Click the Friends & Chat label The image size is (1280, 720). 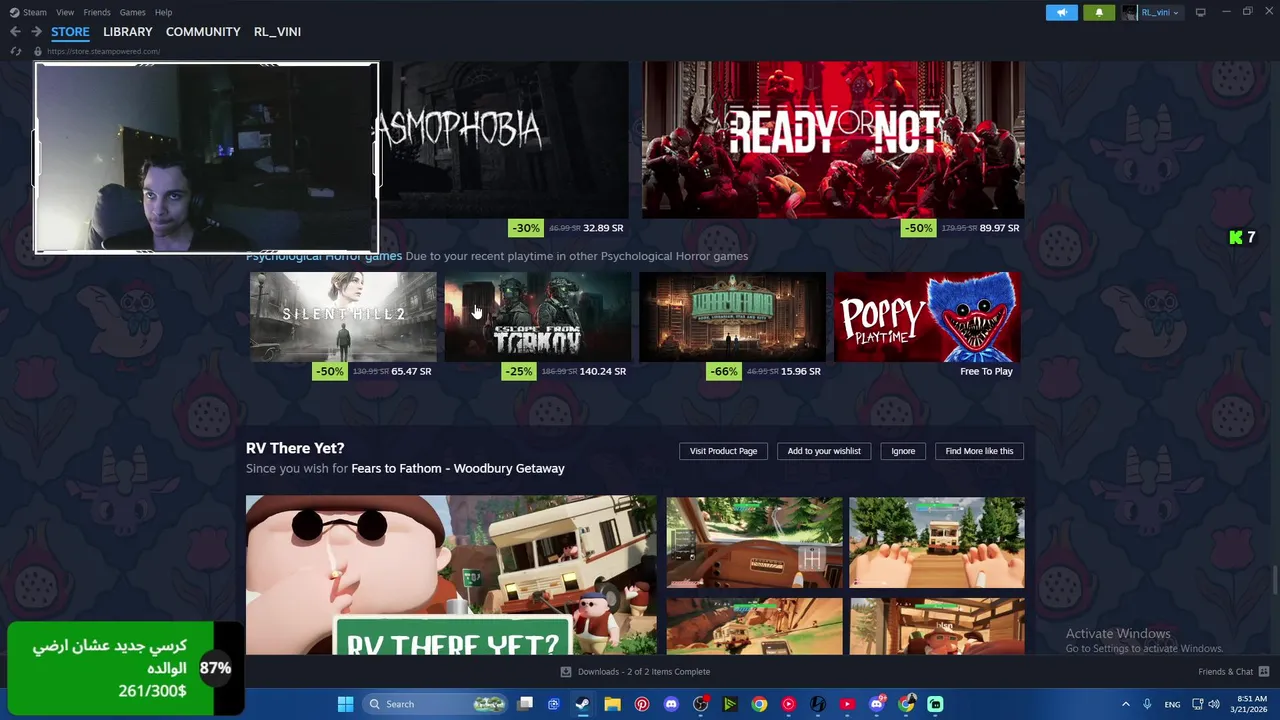point(1226,672)
